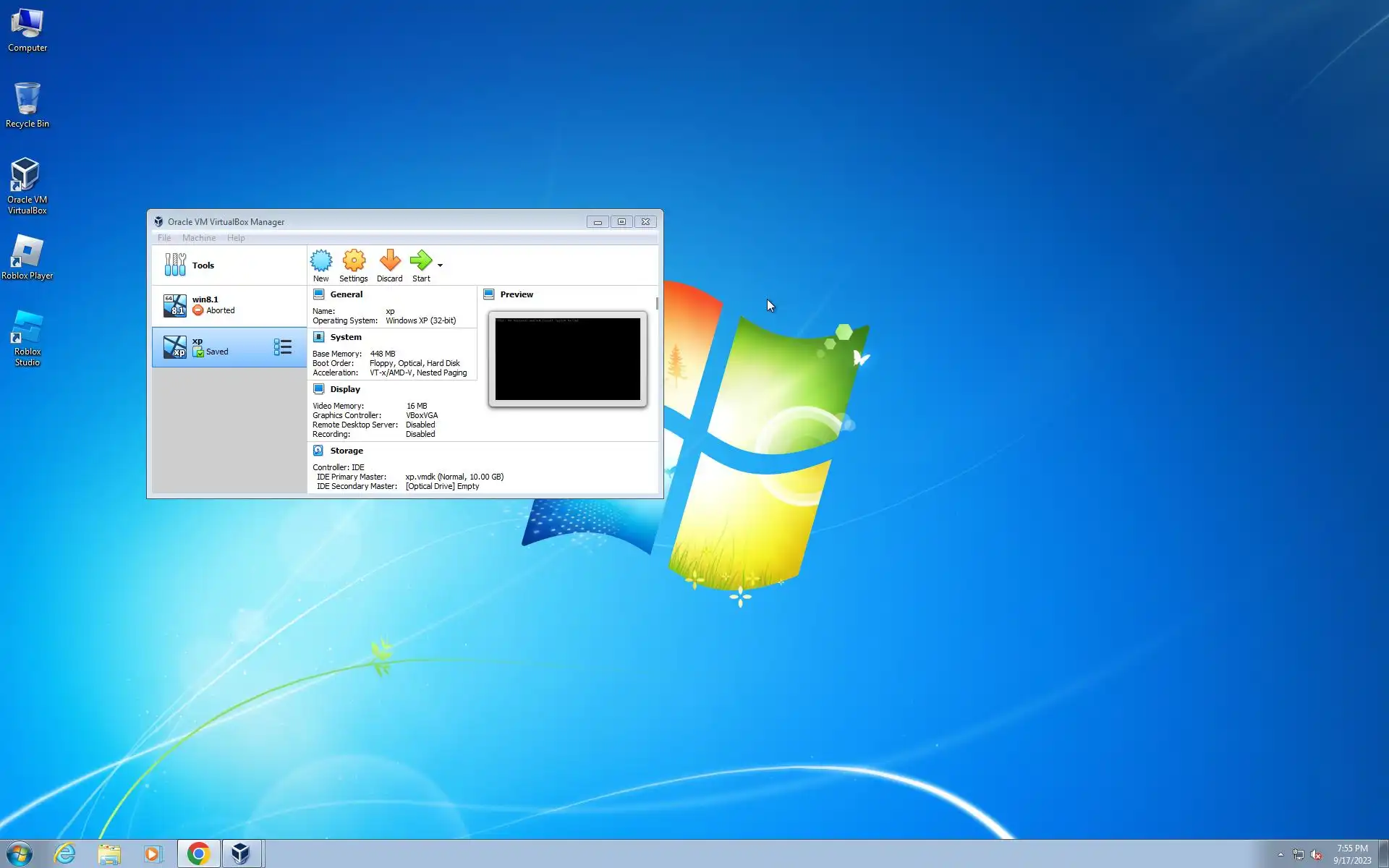This screenshot has width=1389, height=868.
Task: Collapse the Storage section header
Action: 346,451
